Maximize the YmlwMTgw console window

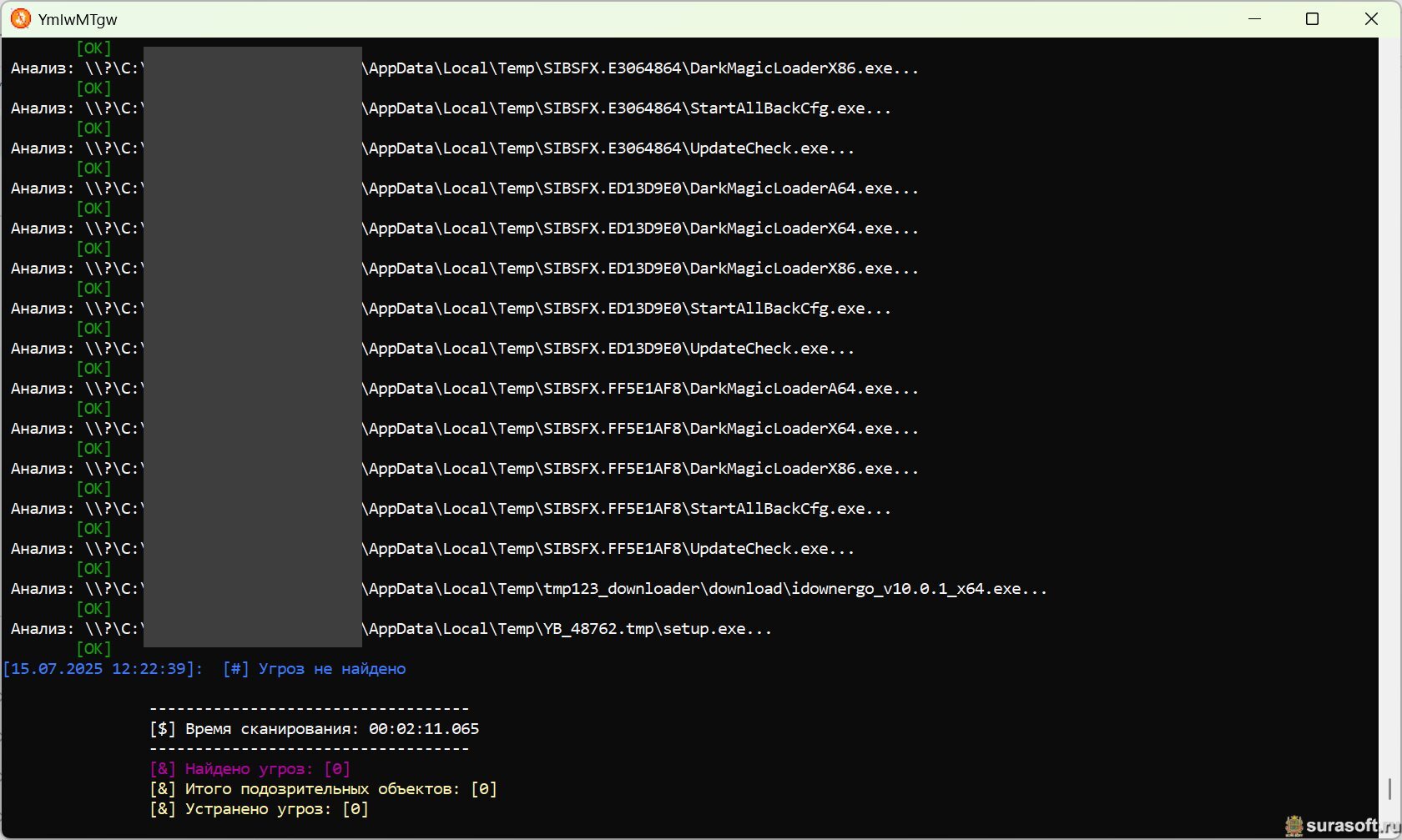(x=1312, y=18)
